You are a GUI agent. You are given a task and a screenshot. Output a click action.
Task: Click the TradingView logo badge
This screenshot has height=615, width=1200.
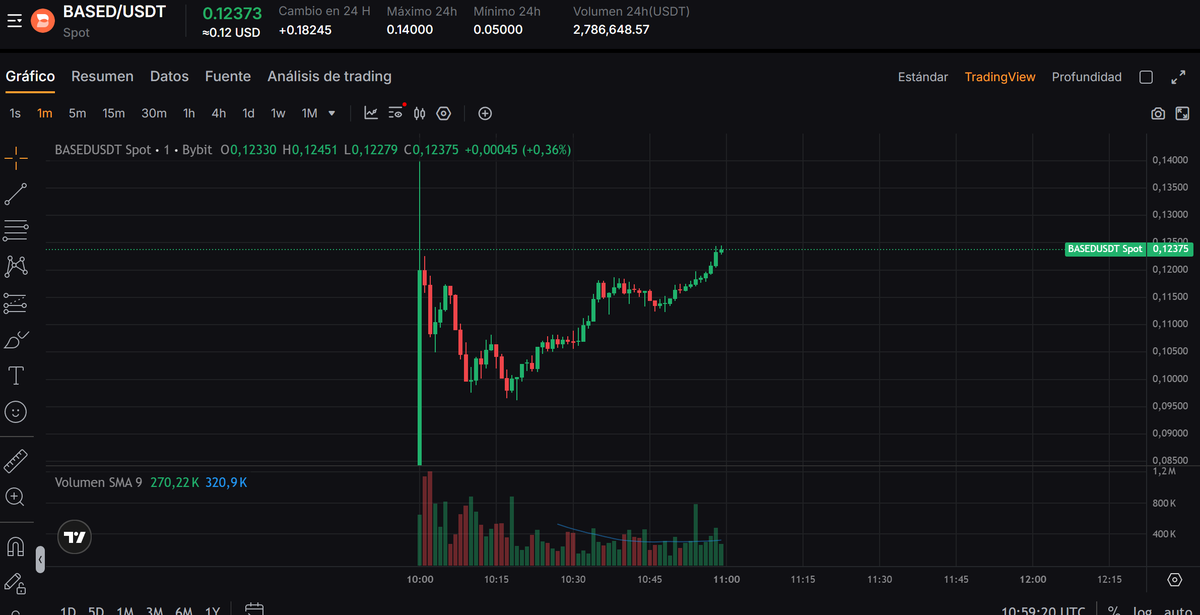click(75, 537)
